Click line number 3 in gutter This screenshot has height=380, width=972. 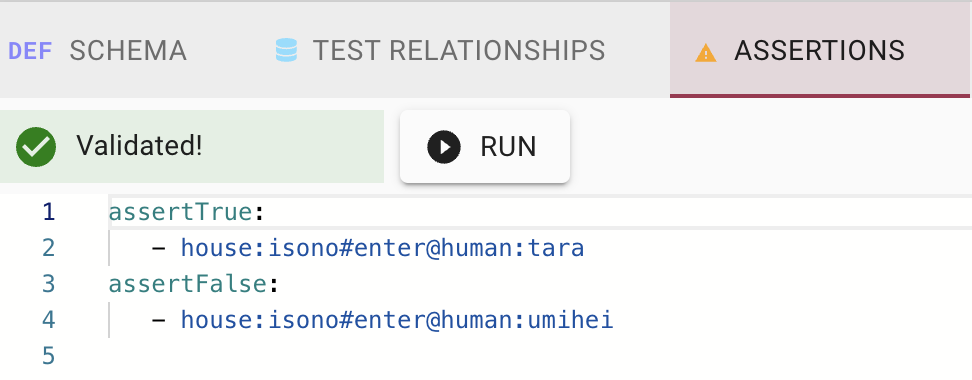point(48,284)
